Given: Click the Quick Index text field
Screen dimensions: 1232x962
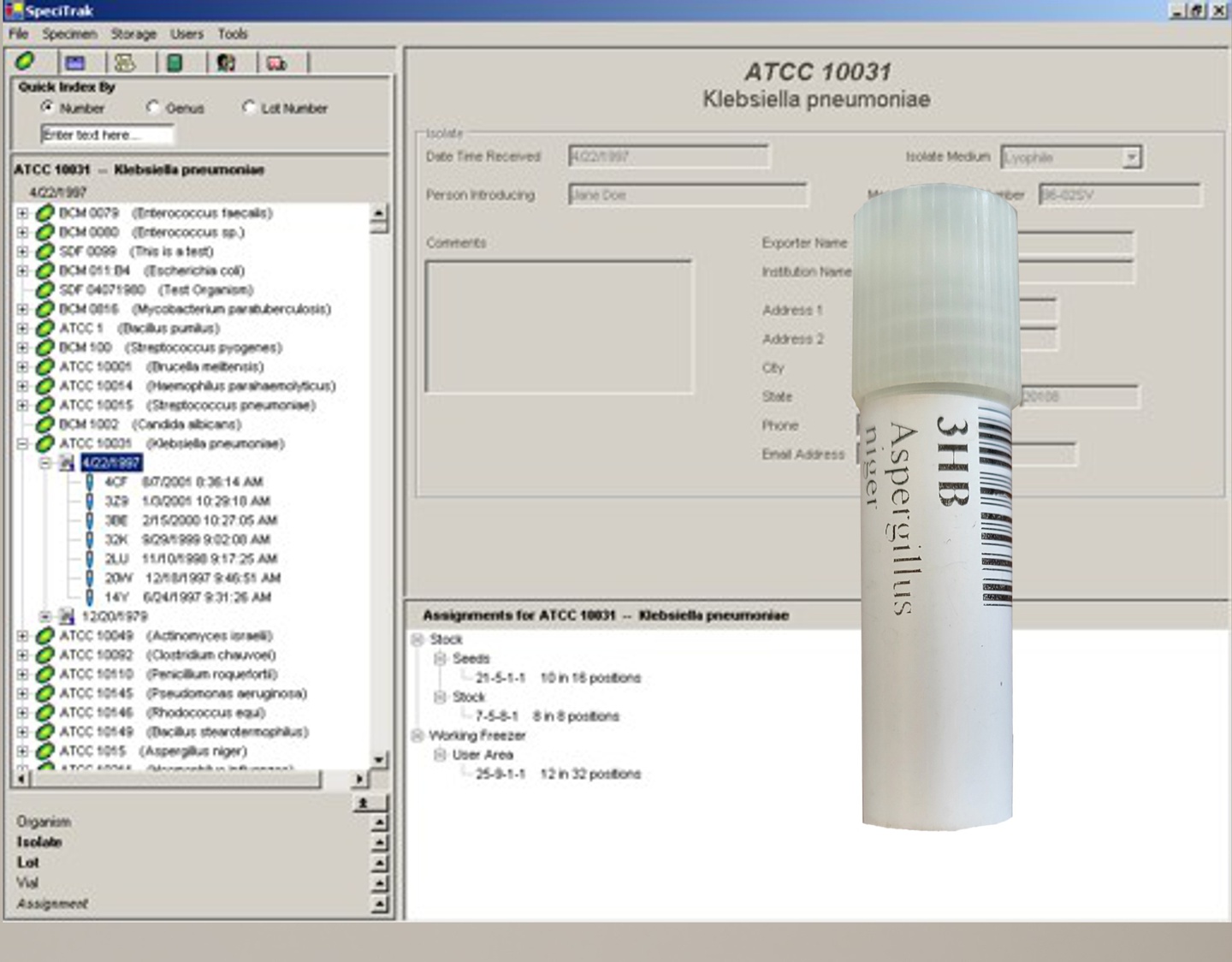Looking at the screenshot, I should point(107,134).
